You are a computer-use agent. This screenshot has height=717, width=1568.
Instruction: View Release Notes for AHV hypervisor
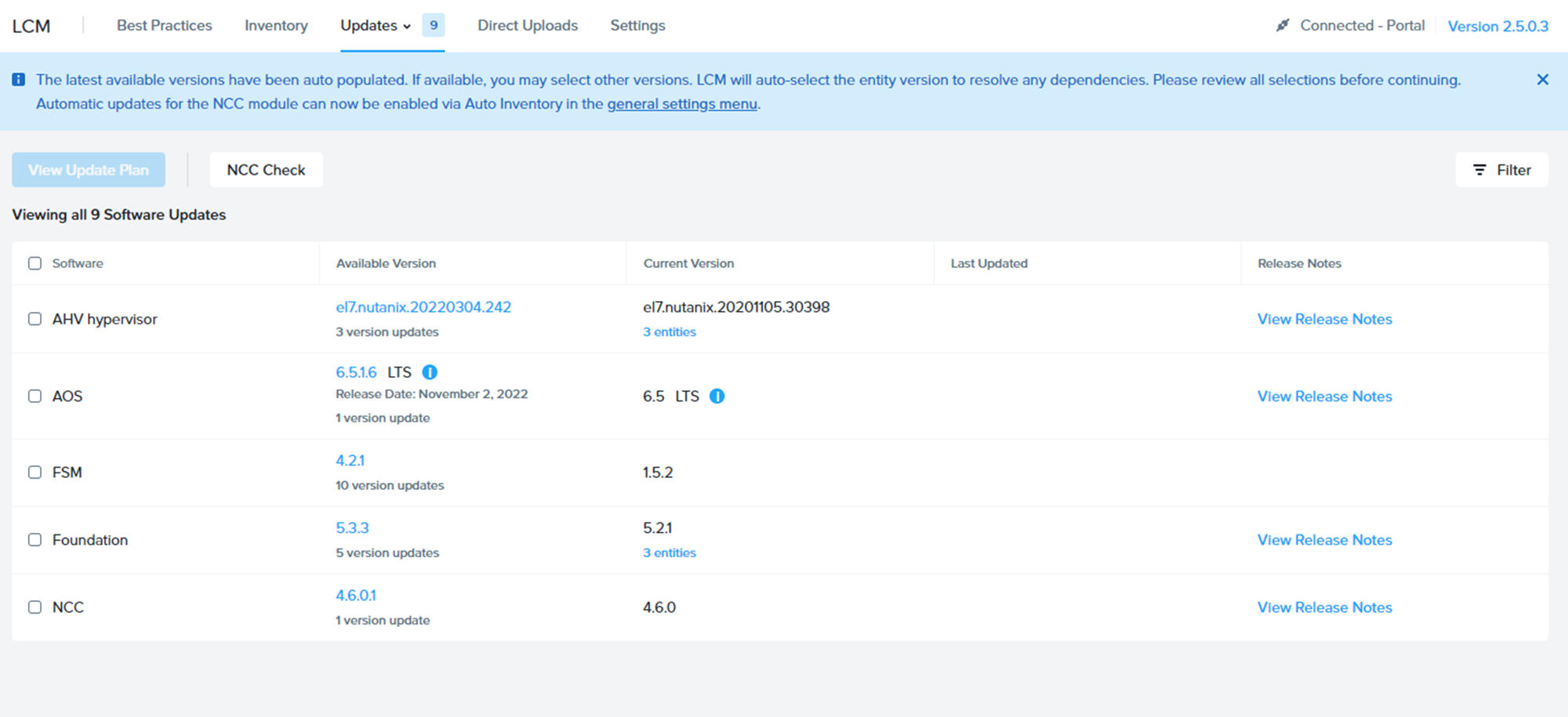coord(1325,319)
